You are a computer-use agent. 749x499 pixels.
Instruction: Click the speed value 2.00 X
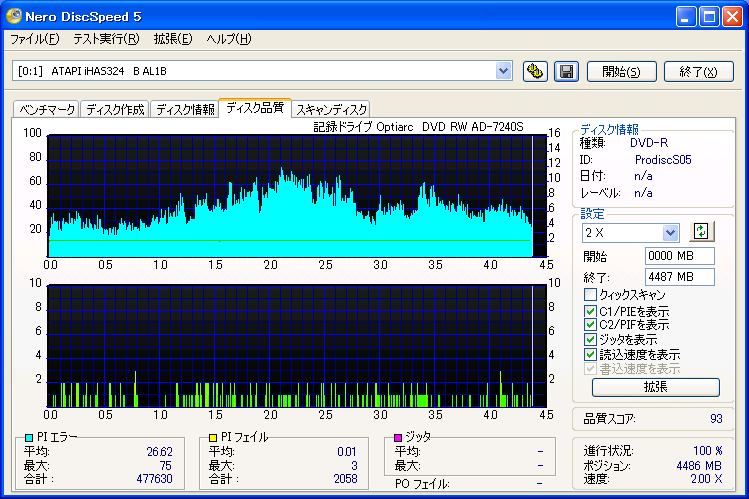pyautogui.click(x=706, y=478)
